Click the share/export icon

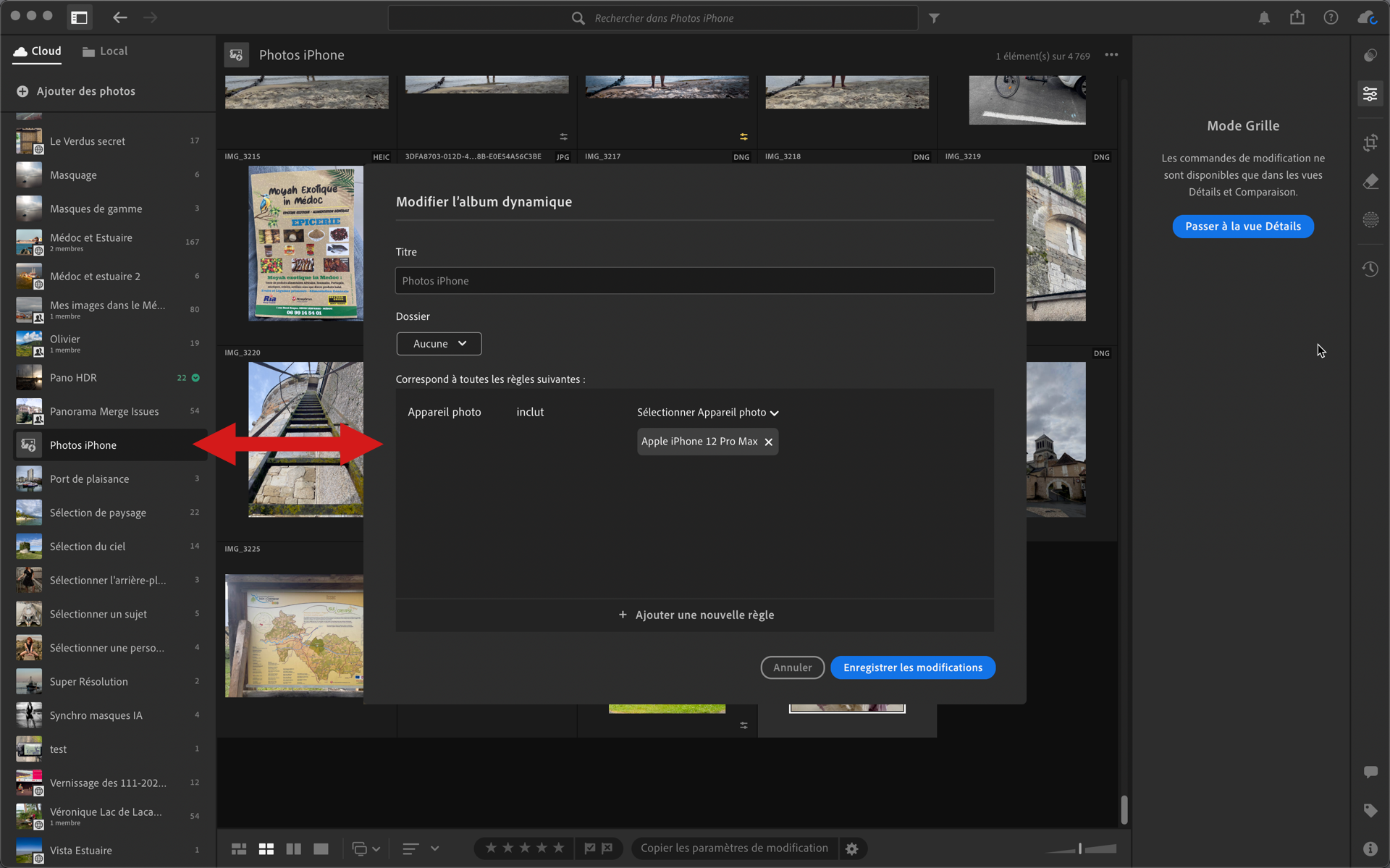click(x=1297, y=17)
